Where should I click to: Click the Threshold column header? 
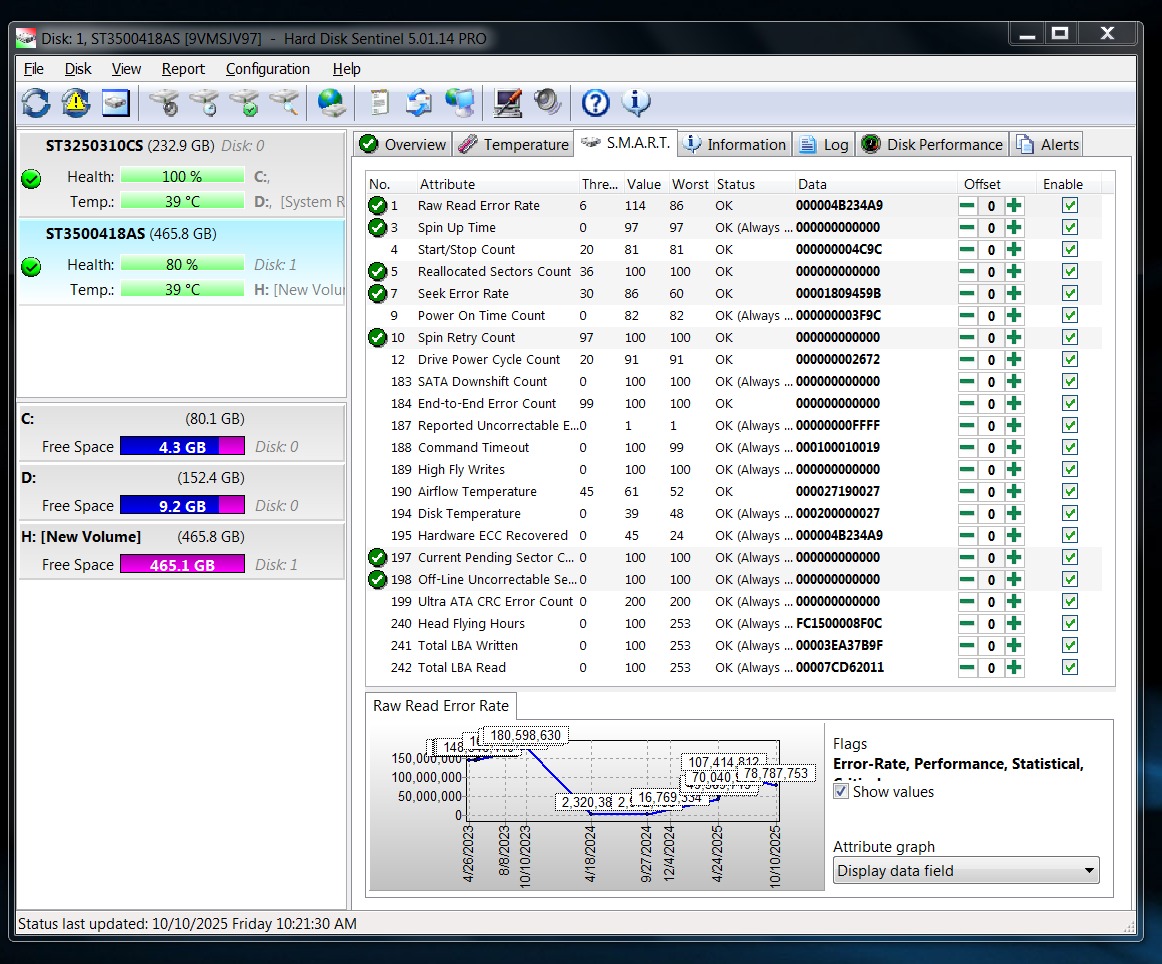[598, 184]
